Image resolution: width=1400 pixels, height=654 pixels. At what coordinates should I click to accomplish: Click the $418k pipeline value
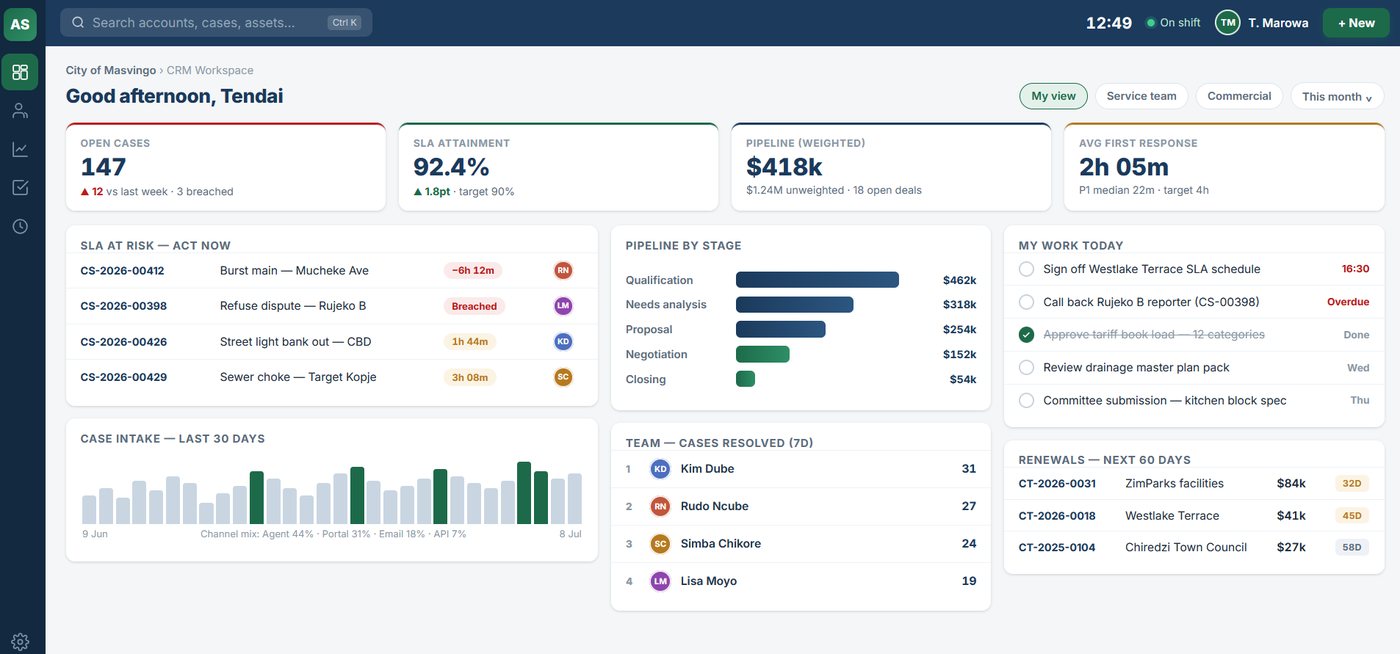pyautogui.click(x=784, y=167)
